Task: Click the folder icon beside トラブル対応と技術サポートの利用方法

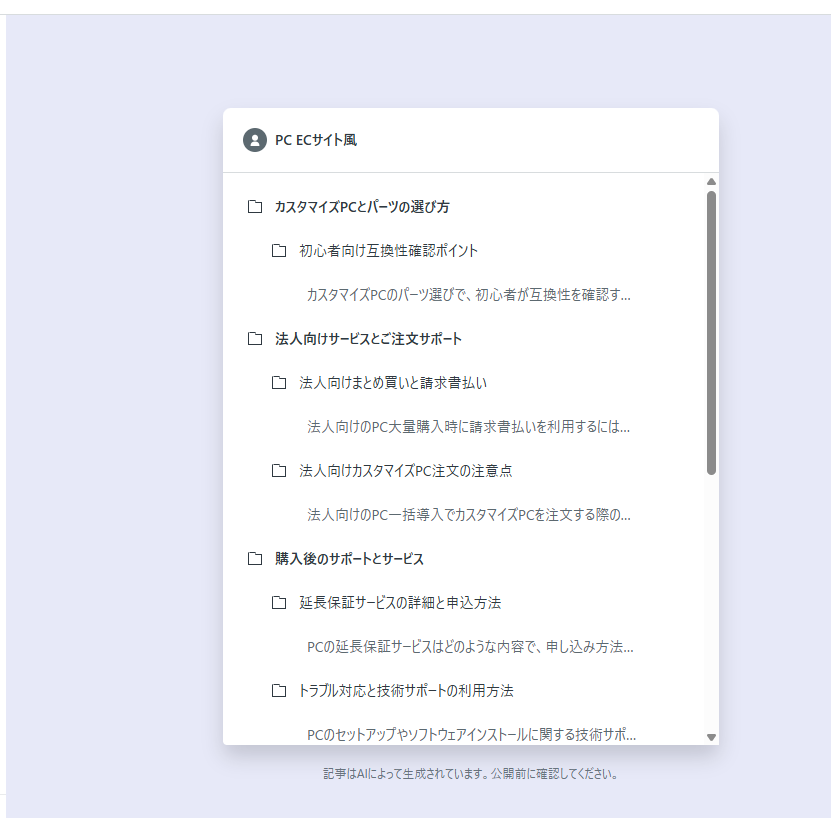Action: click(280, 690)
